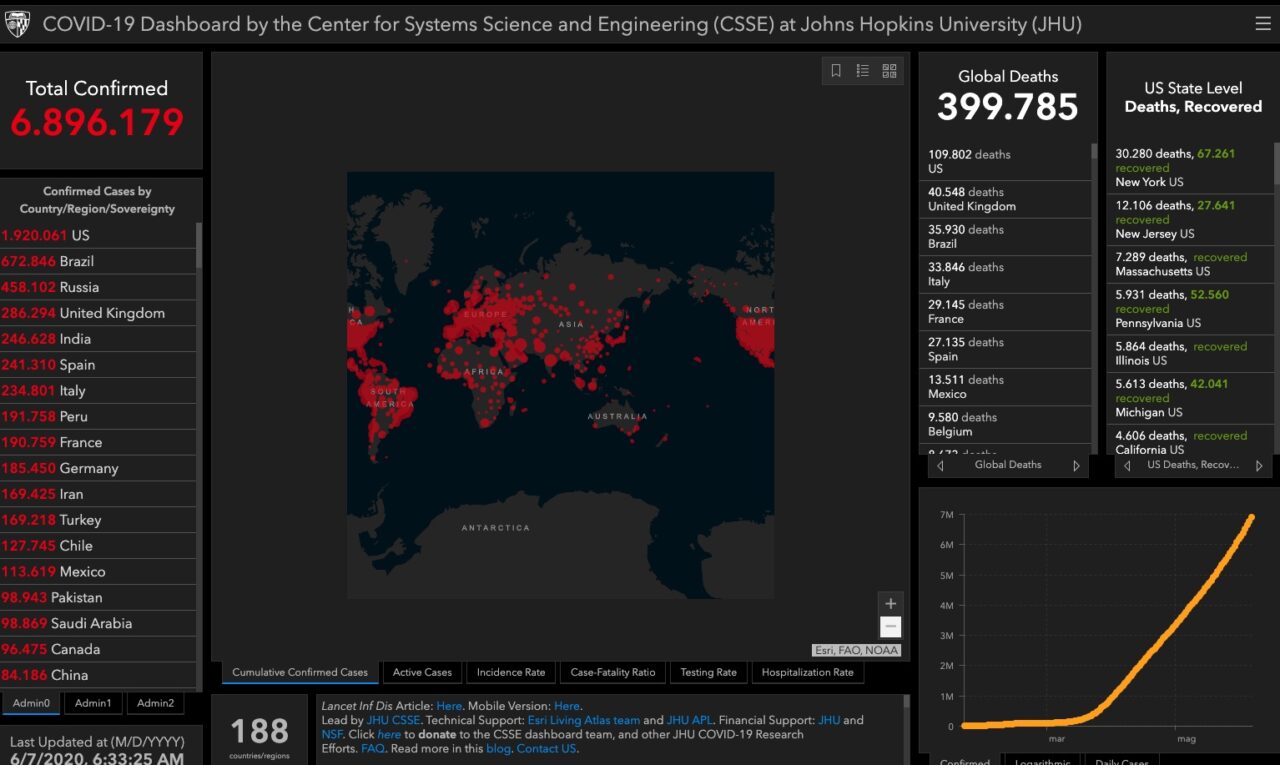Image resolution: width=1280 pixels, height=765 pixels.
Task: Switch to Incidence Rate map tab
Action: click(511, 672)
